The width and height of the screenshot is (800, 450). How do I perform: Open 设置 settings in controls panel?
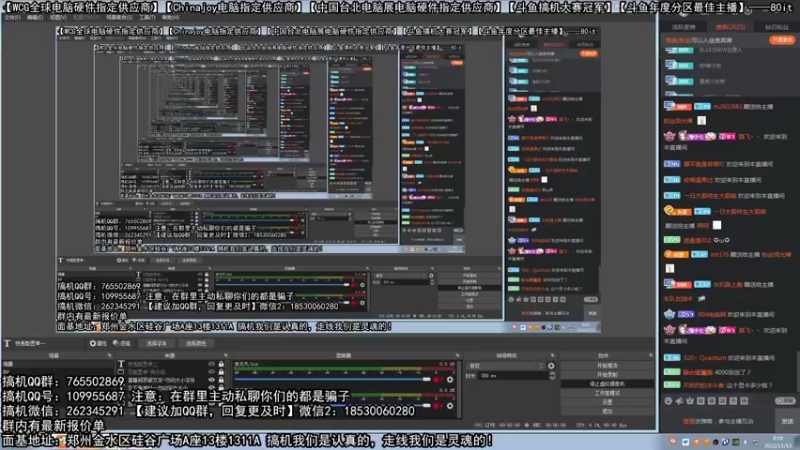607,402
